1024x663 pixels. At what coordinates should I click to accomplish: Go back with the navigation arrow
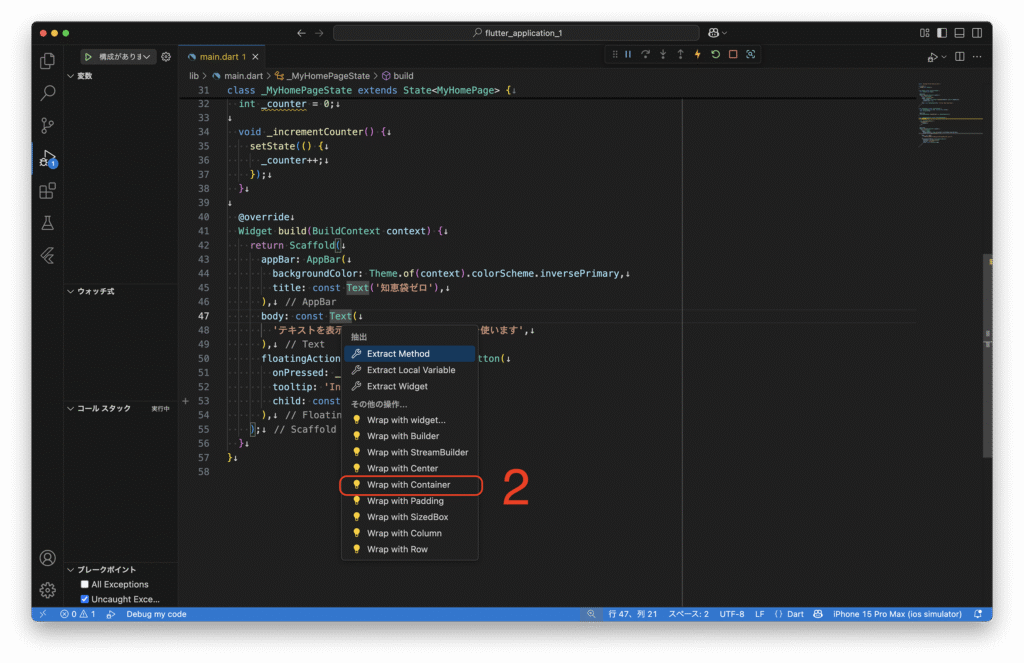301,33
